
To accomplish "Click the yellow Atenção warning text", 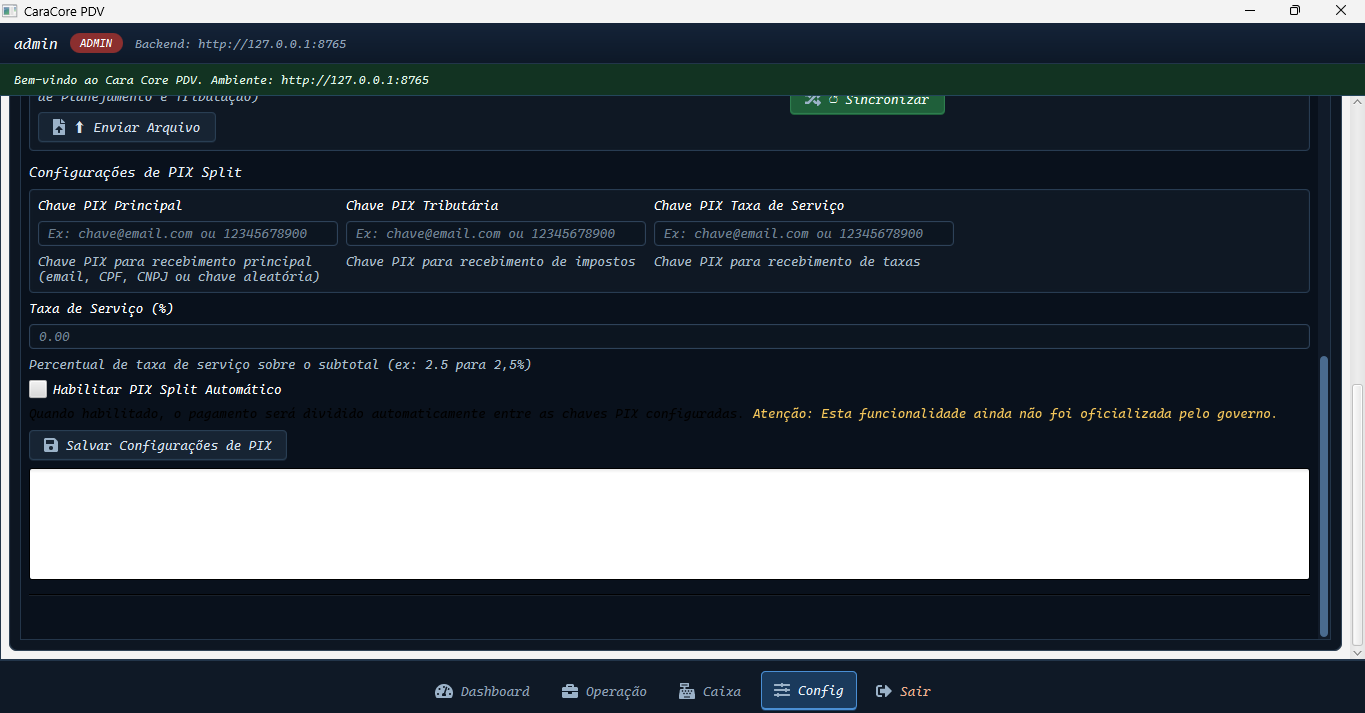I will (x=1014, y=413).
